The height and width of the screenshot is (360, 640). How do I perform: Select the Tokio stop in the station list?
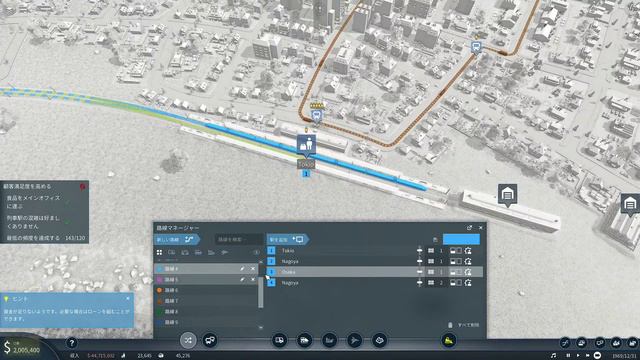coord(375,251)
